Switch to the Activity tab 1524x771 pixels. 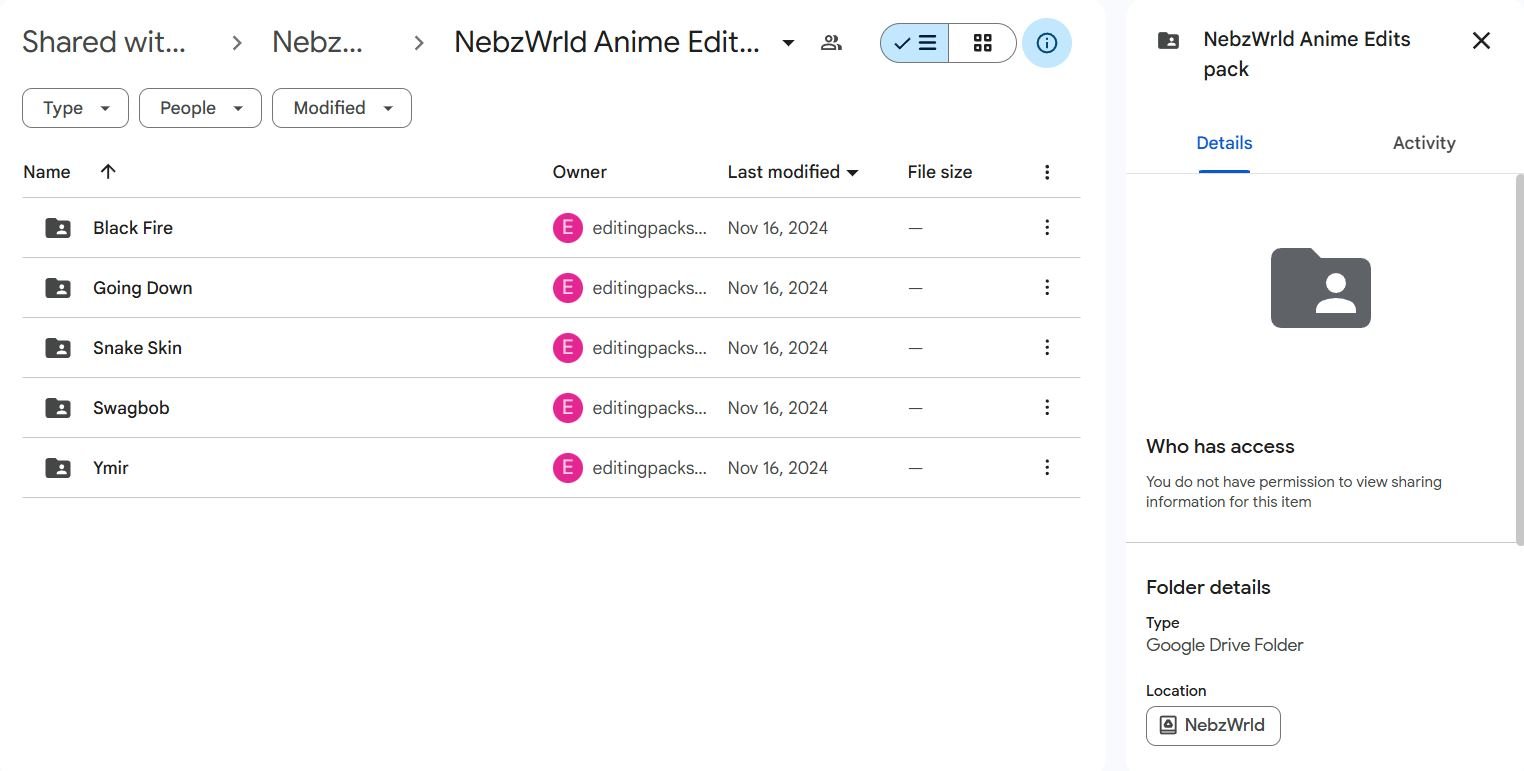pos(1423,143)
